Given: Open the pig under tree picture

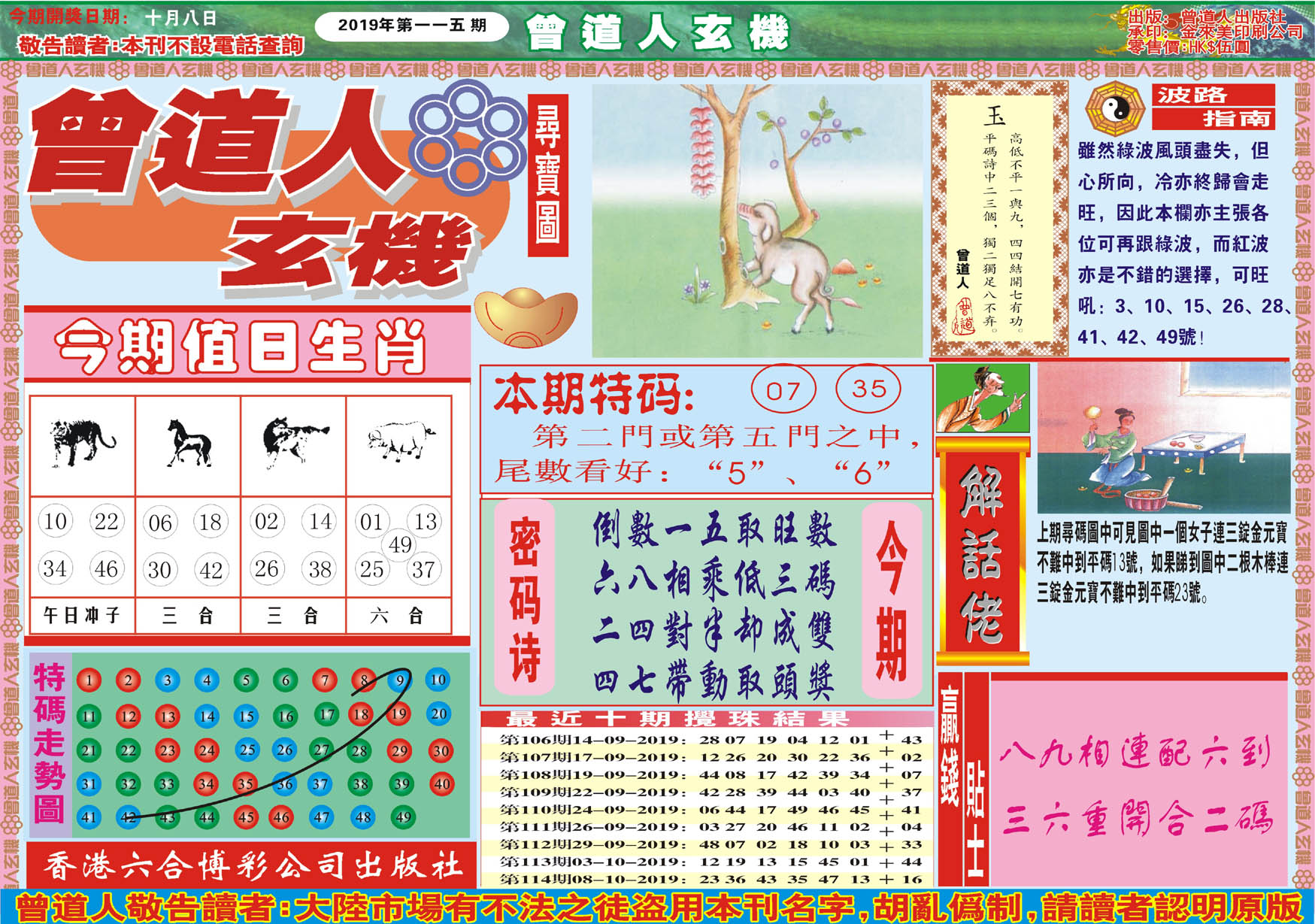Looking at the screenshot, I should pos(756,220).
